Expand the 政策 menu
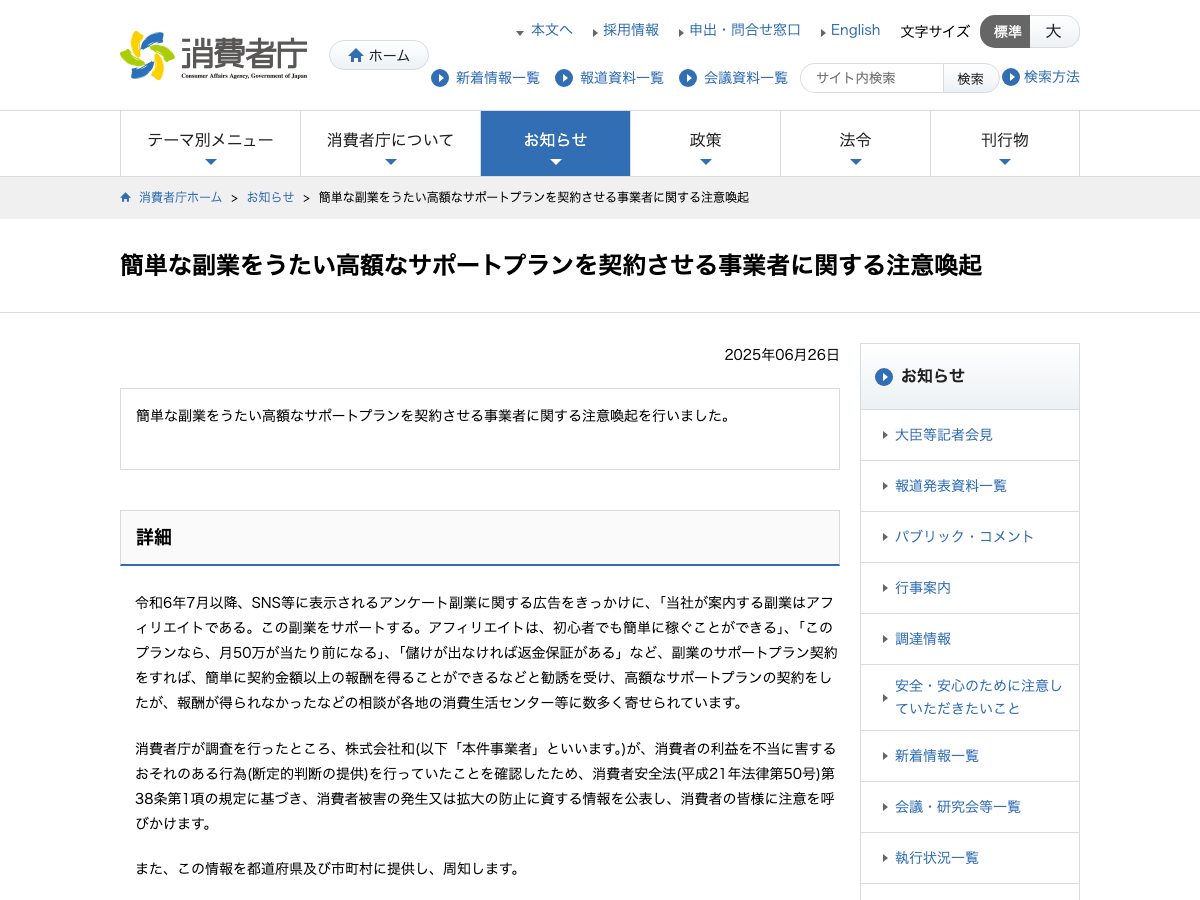The width and height of the screenshot is (1200, 900). click(705, 144)
